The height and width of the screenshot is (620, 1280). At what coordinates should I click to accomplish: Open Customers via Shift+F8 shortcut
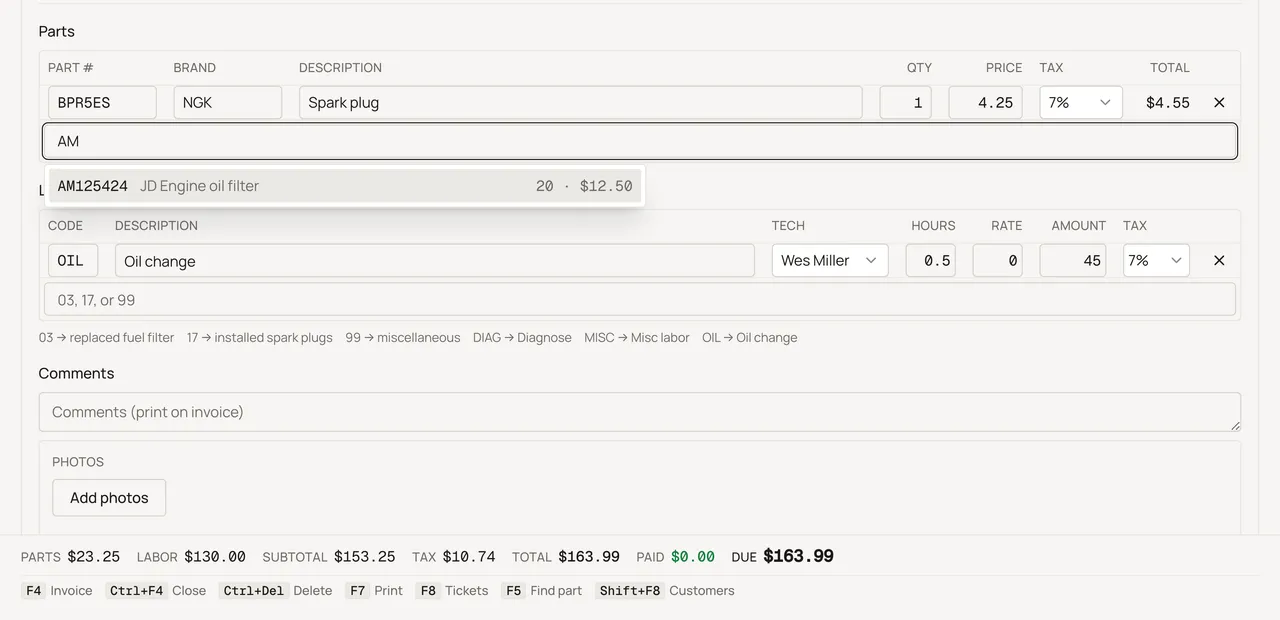pyautogui.click(x=665, y=591)
